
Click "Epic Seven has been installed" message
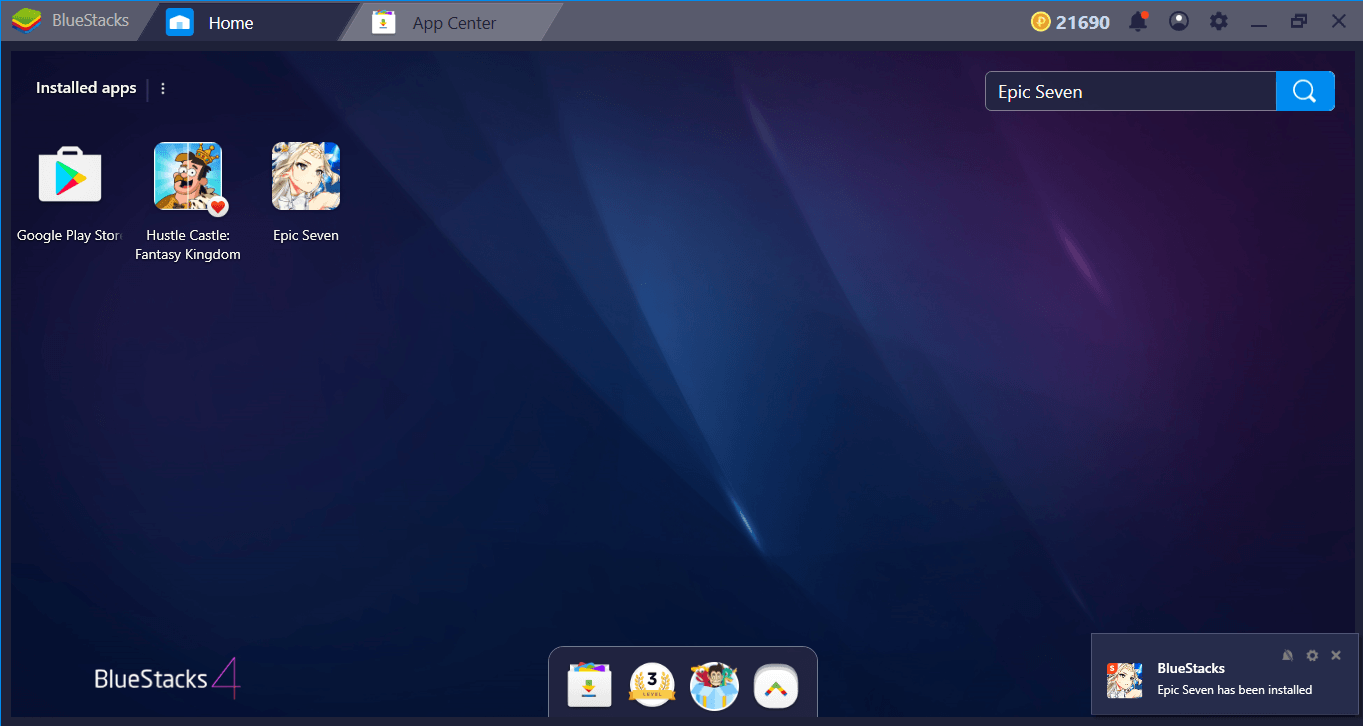tap(1234, 690)
